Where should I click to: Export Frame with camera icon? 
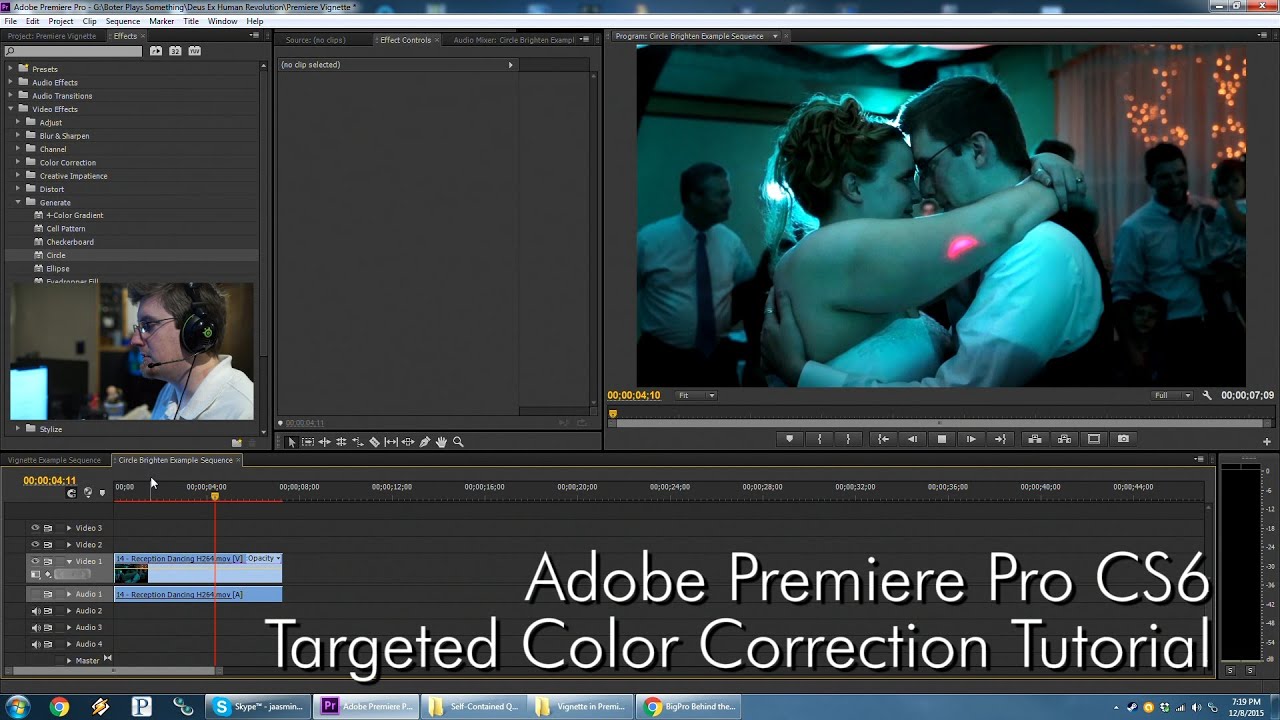coord(1123,439)
